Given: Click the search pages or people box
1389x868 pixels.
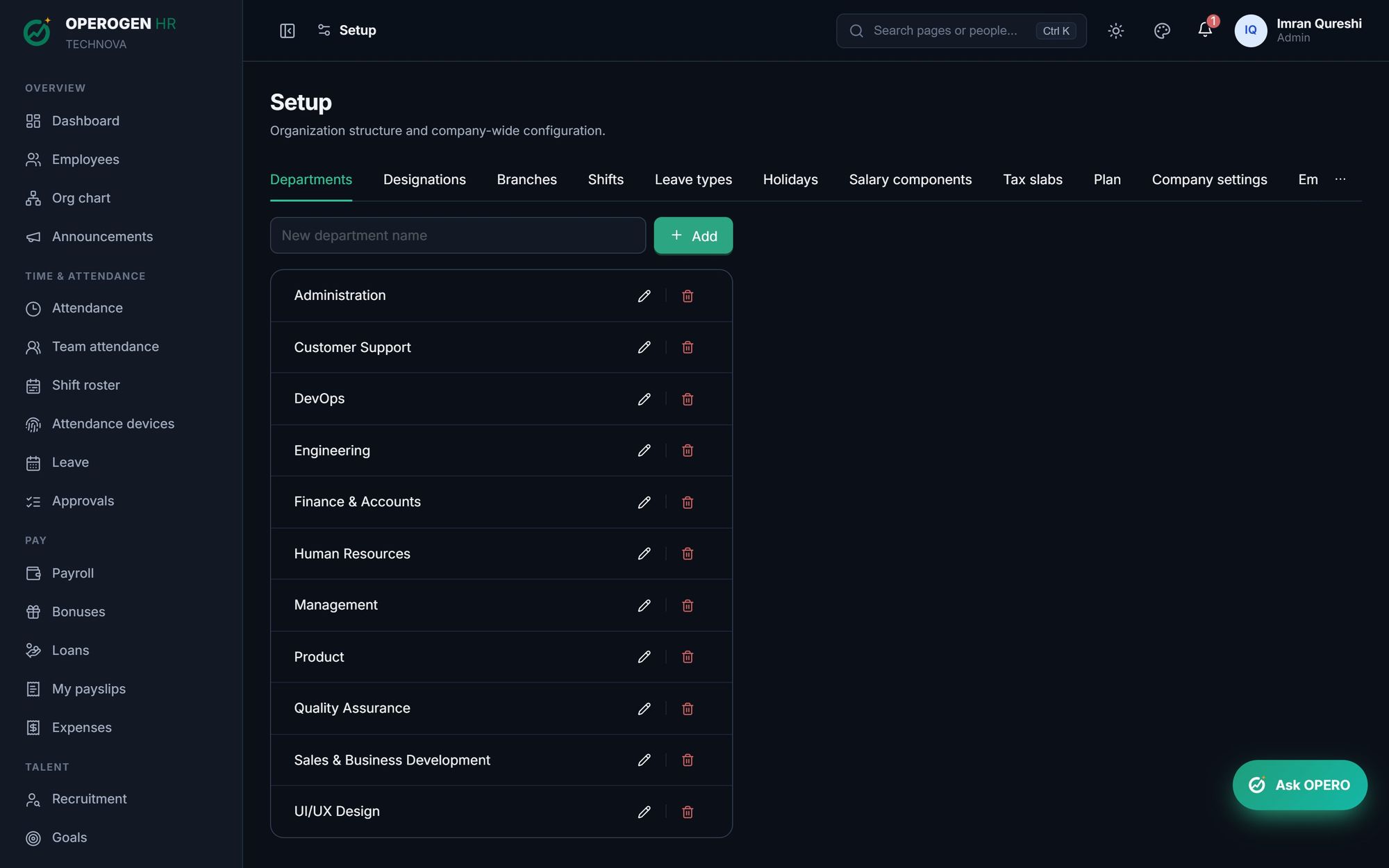Looking at the screenshot, I should click(961, 31).
